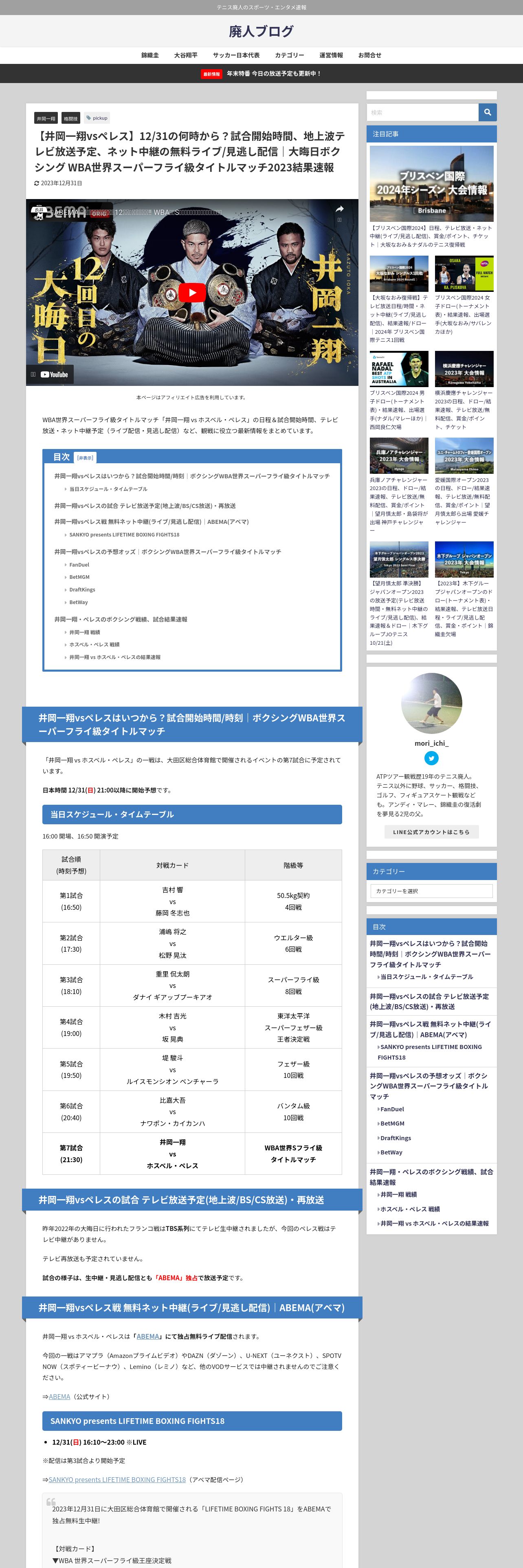Viewport: 523px width, 1568px height.
Task: Jump to FanDuel in main TOC
Action: [79, 564]
